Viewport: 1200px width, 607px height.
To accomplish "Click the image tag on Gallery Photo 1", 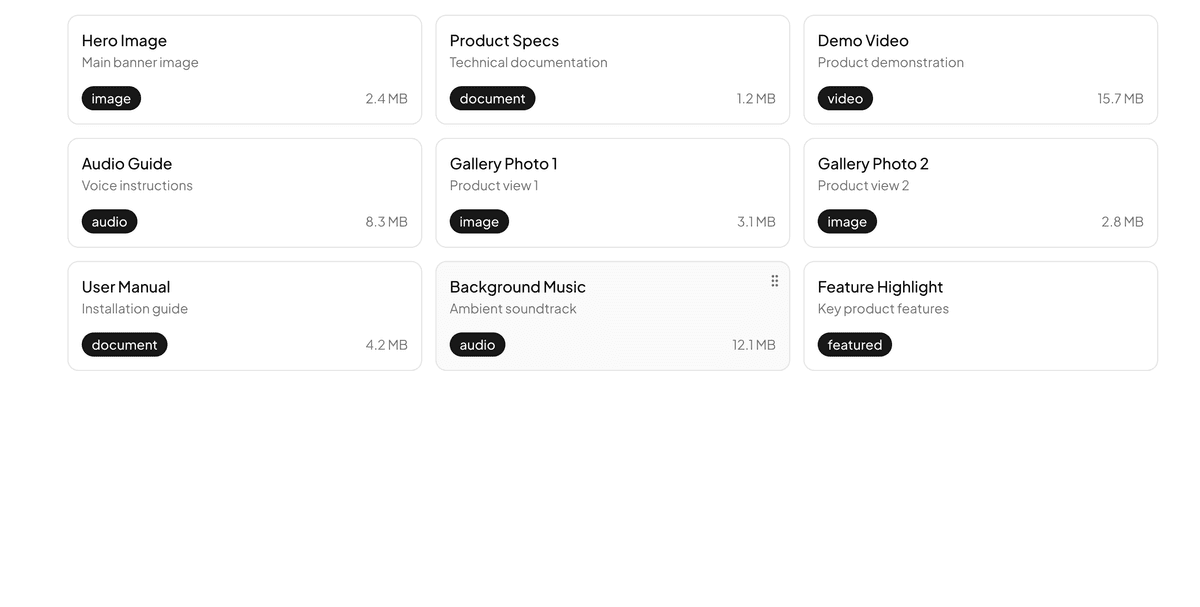I will pyautogui.click(x=479, y=221).
